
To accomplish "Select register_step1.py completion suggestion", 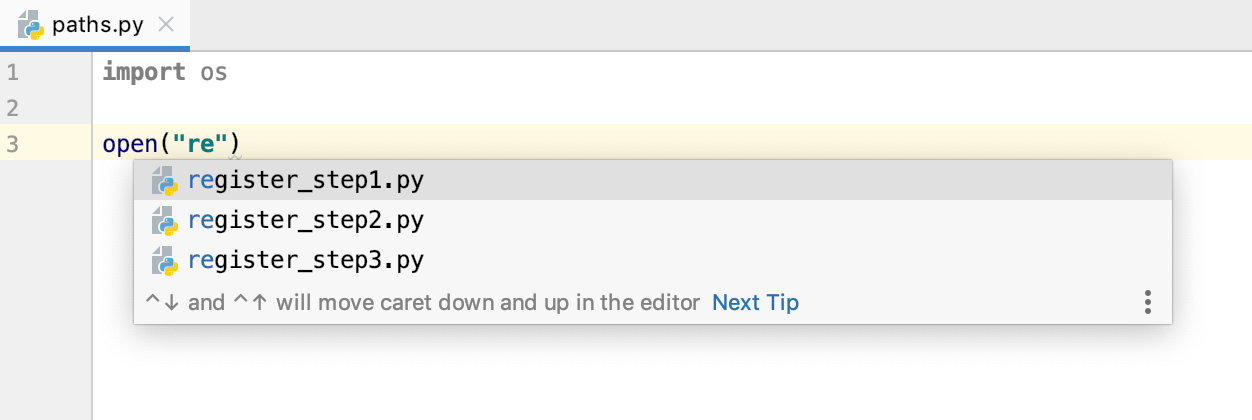I will point(653,181).
